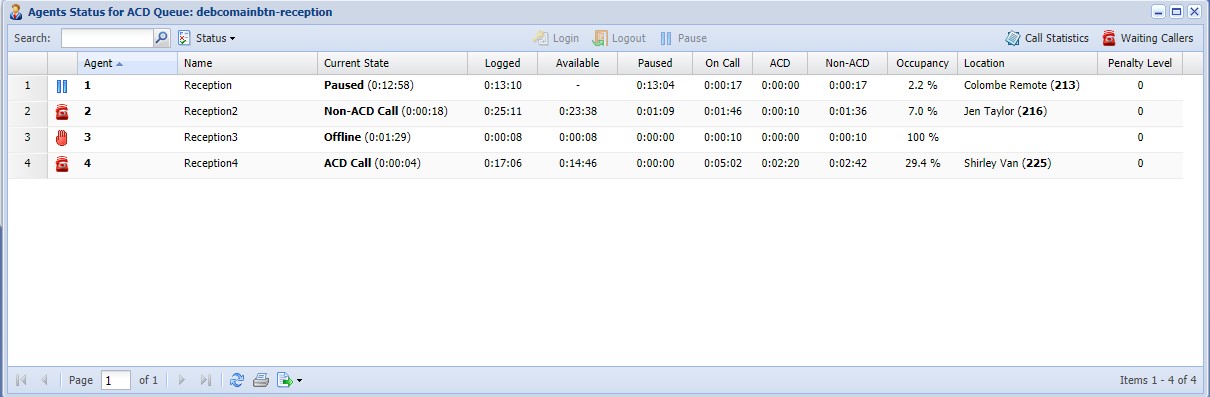Select the Reception2 agent name

[x=211, y=112]
